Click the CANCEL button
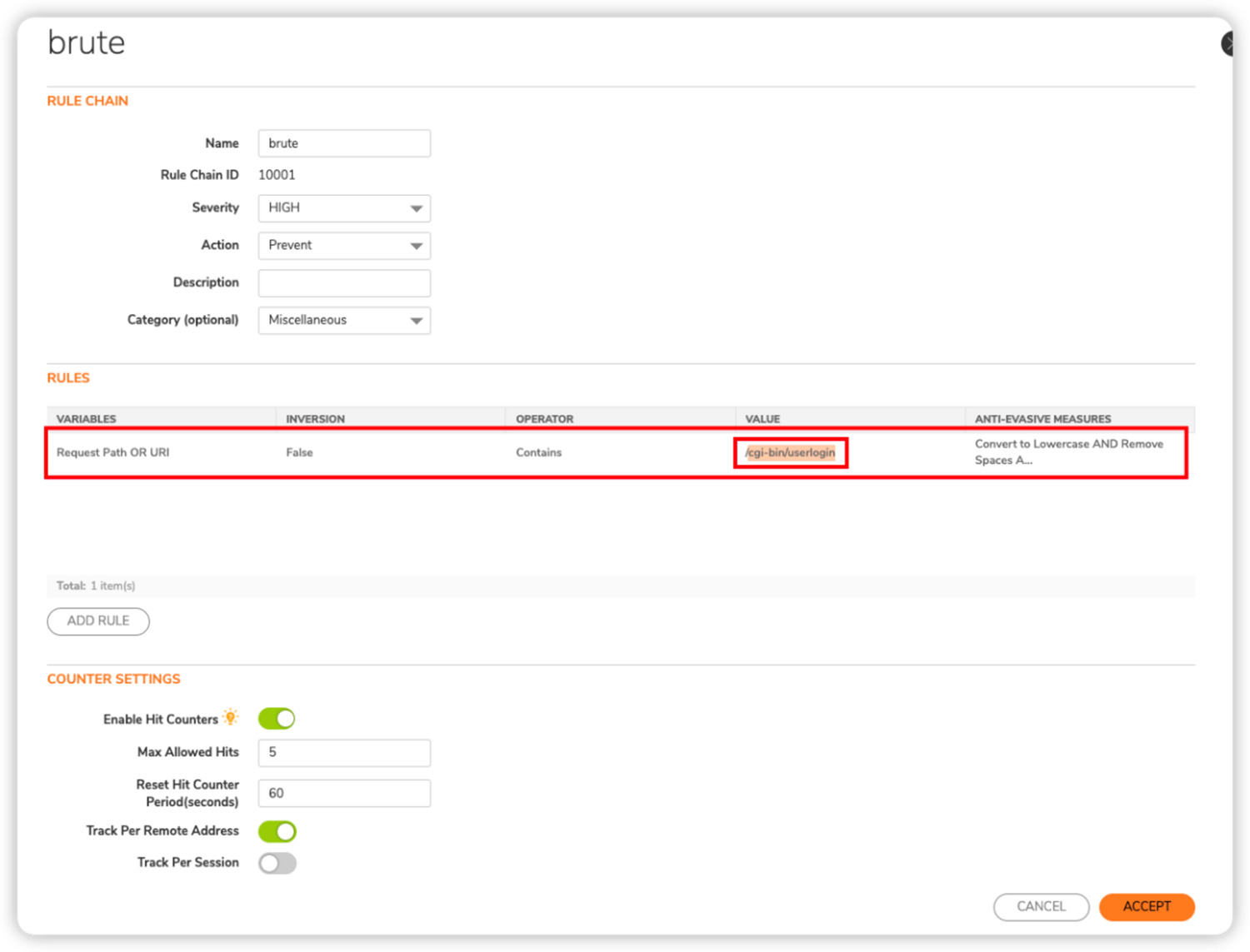 [x=1041, y=907]
